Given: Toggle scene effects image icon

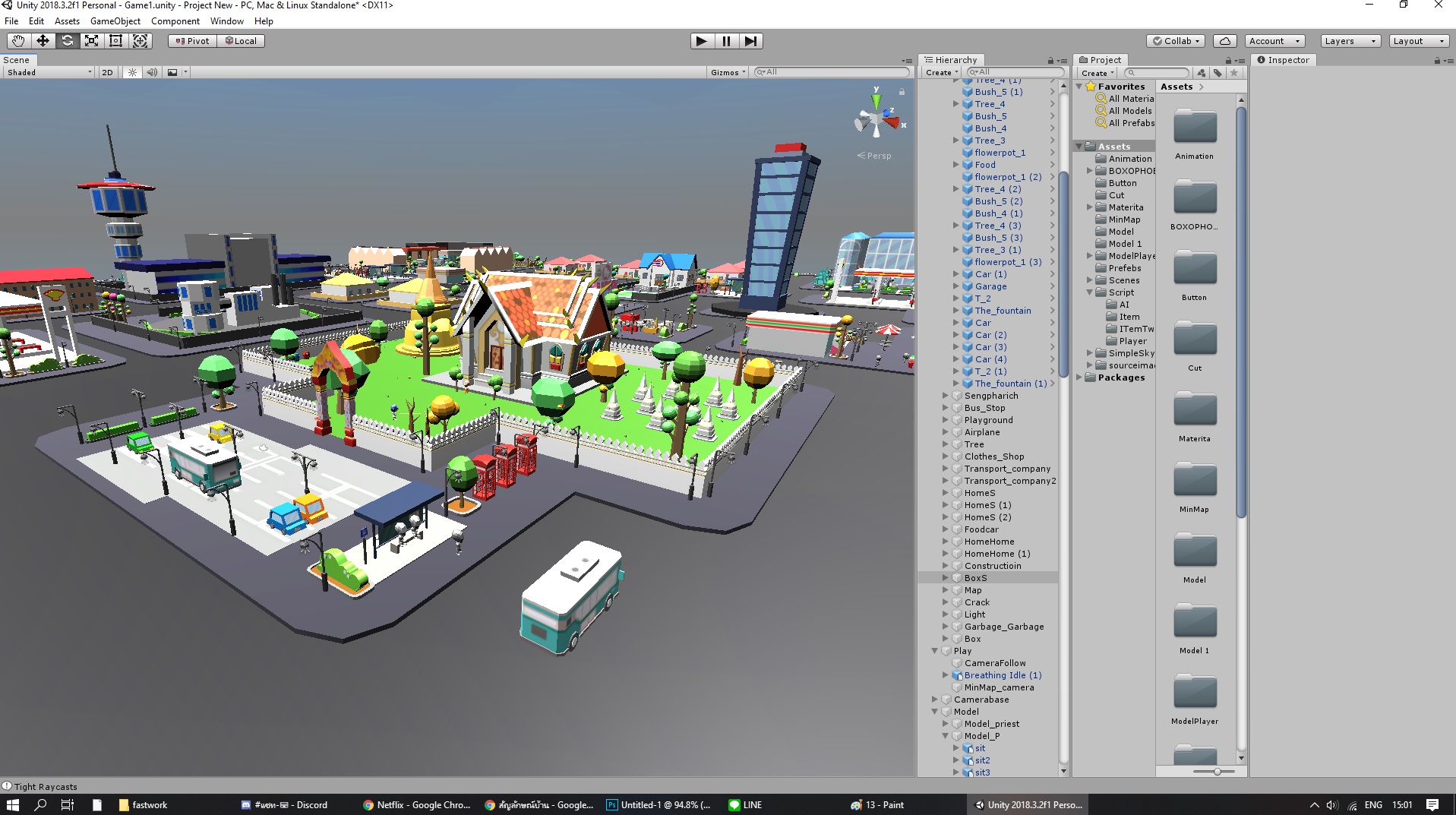Looking at the screenshot, I should point(172,72).
